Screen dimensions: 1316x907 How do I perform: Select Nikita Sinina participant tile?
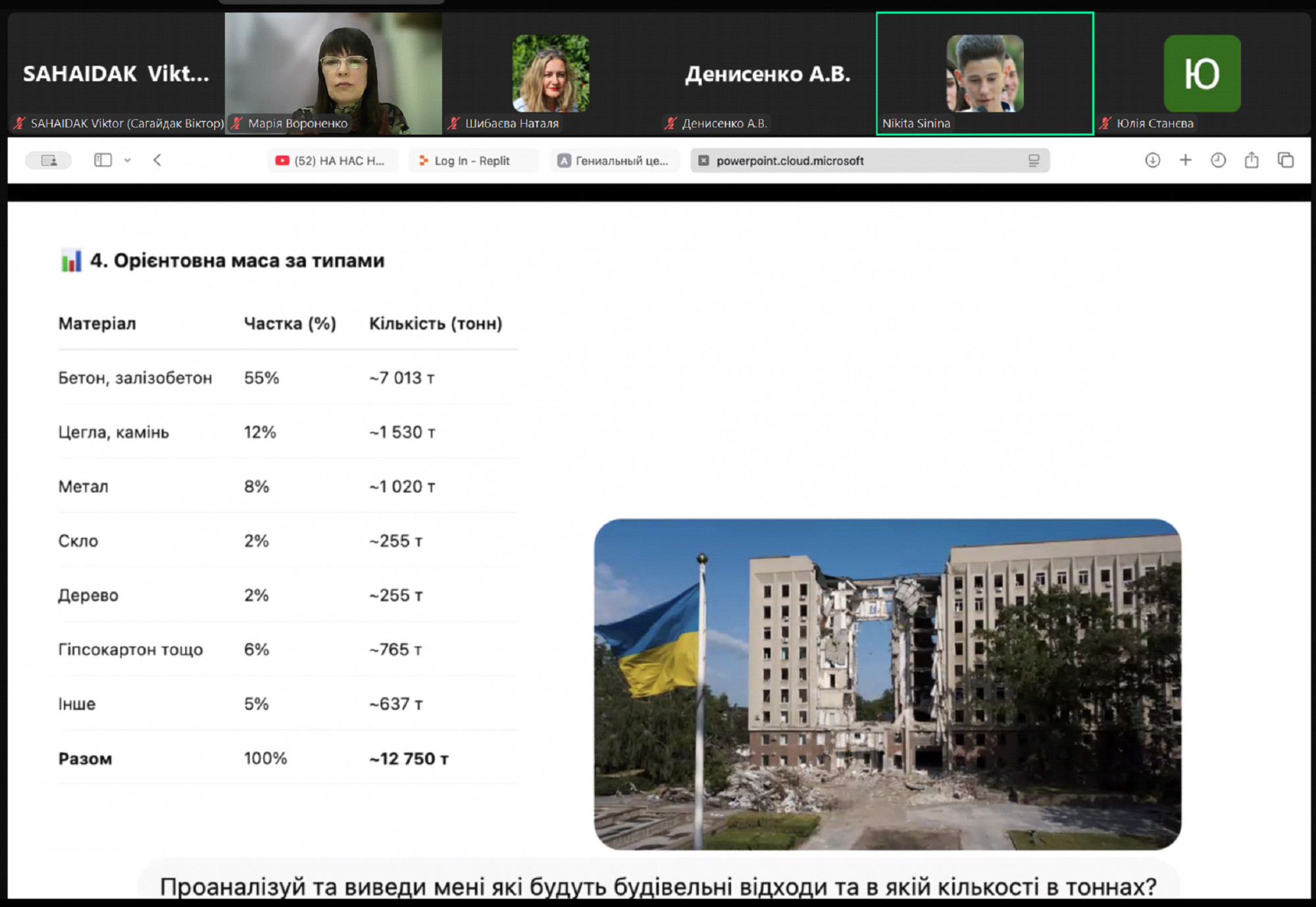(984, 73)
